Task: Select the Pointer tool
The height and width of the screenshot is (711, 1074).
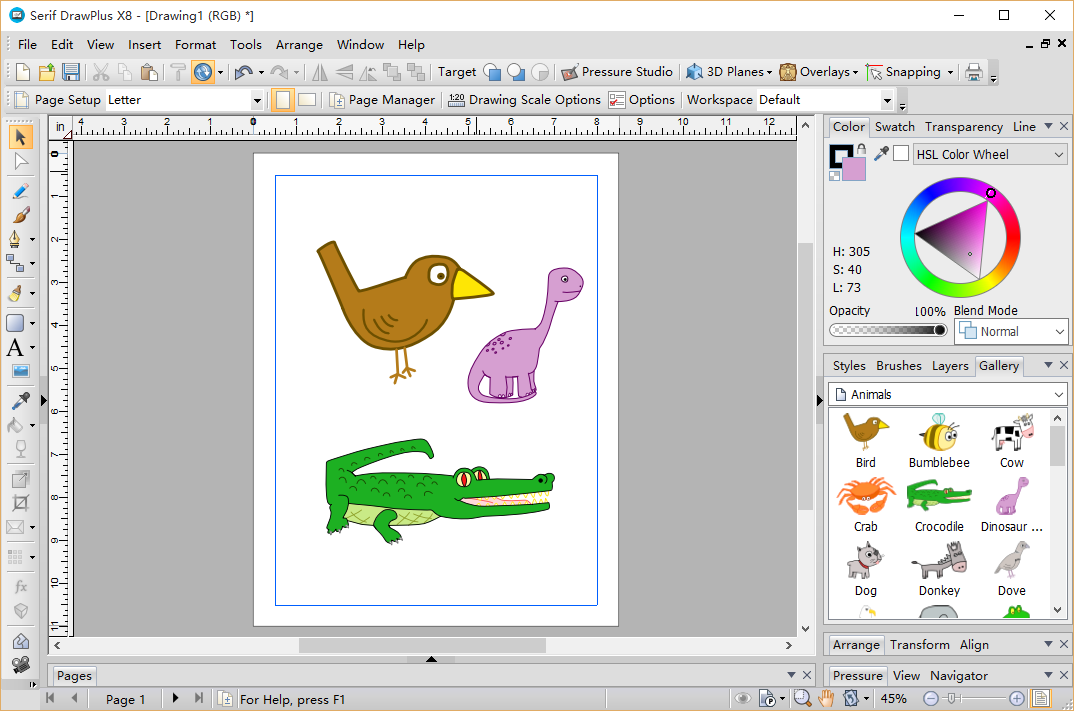Action: pyautogui.click(x=21, y=137)
